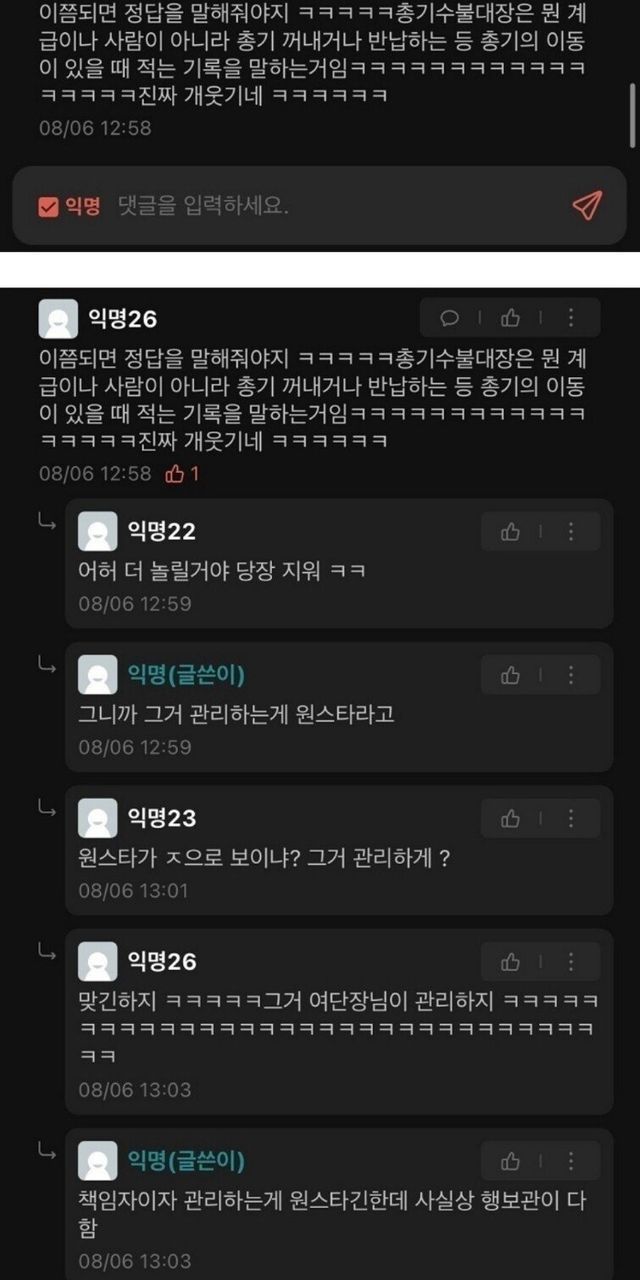Screen dimensions: 640x1280
Task: Open three-dot menu on writer's last reply
Action: (571, 1161)
